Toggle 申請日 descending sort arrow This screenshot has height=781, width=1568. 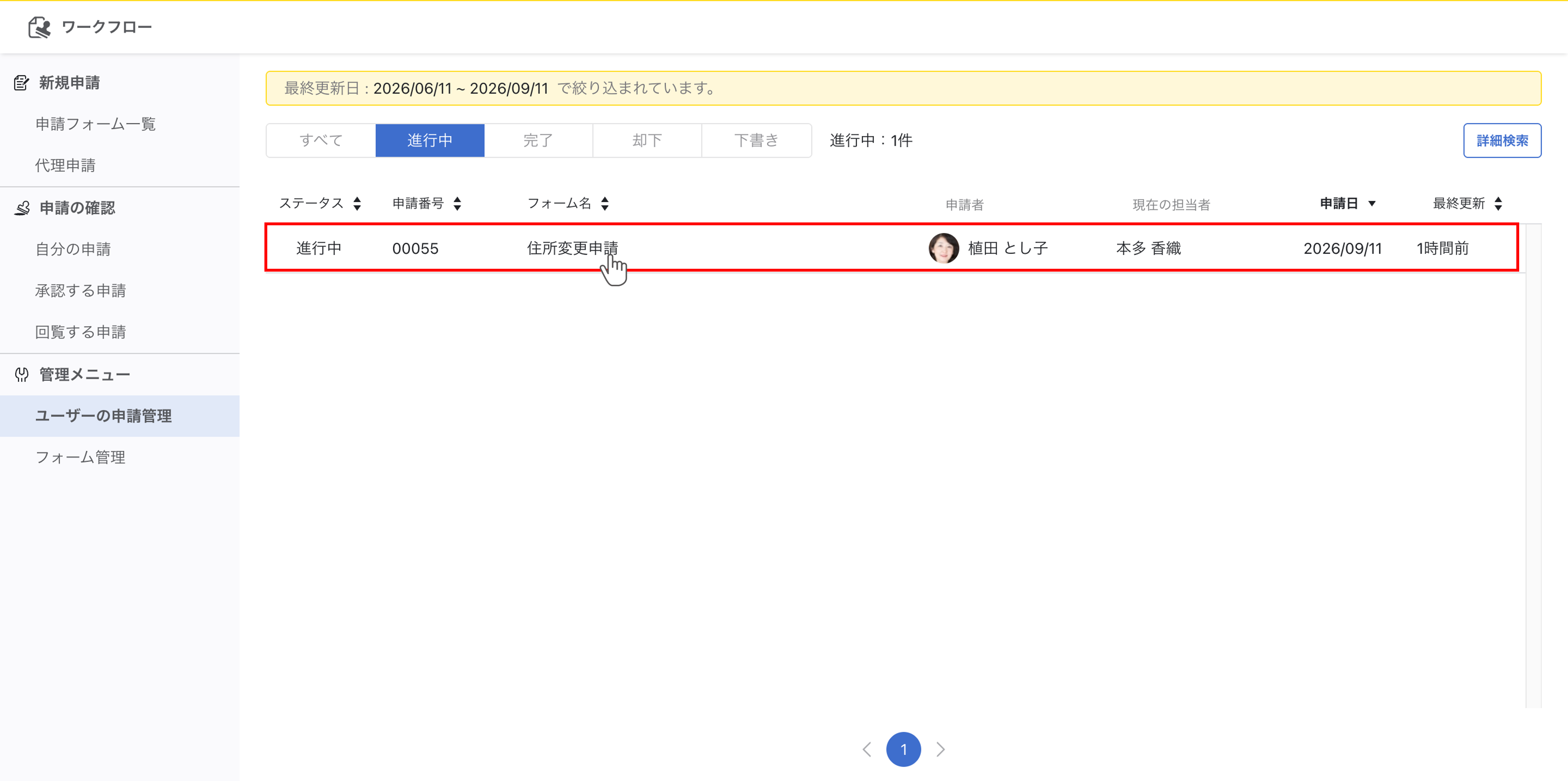pyautogui.click(x=1371, y=203)
